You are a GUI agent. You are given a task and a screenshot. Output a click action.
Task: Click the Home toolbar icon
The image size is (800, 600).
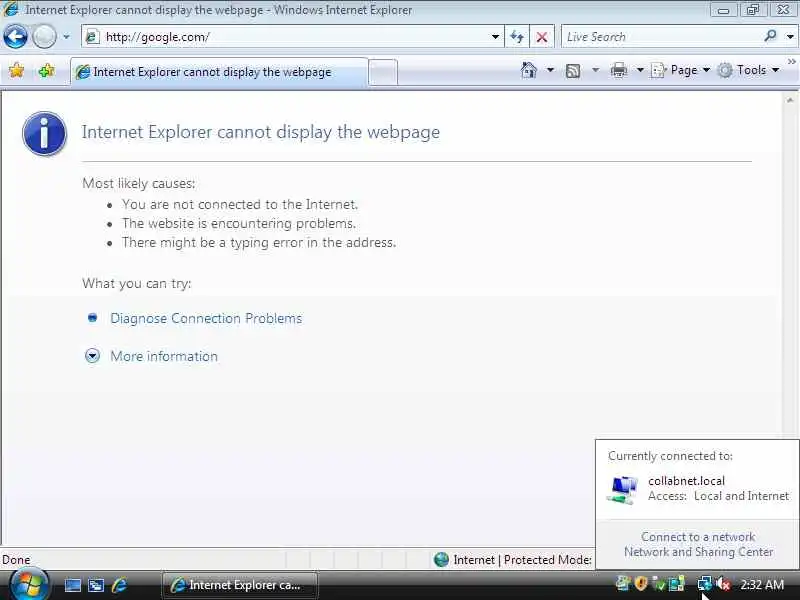pyautogui.click(x=529, y=70)
